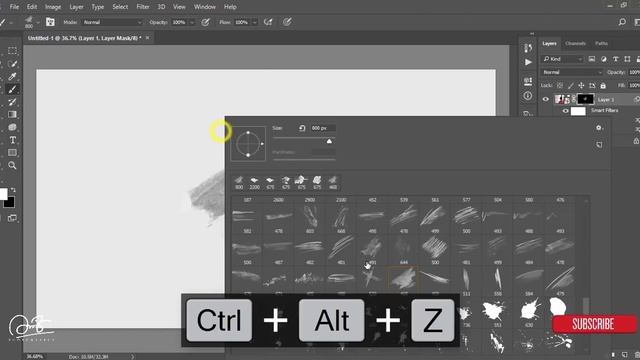
Task: Open the Brush Settings panel icon
Action: click(x=50, y=22)
